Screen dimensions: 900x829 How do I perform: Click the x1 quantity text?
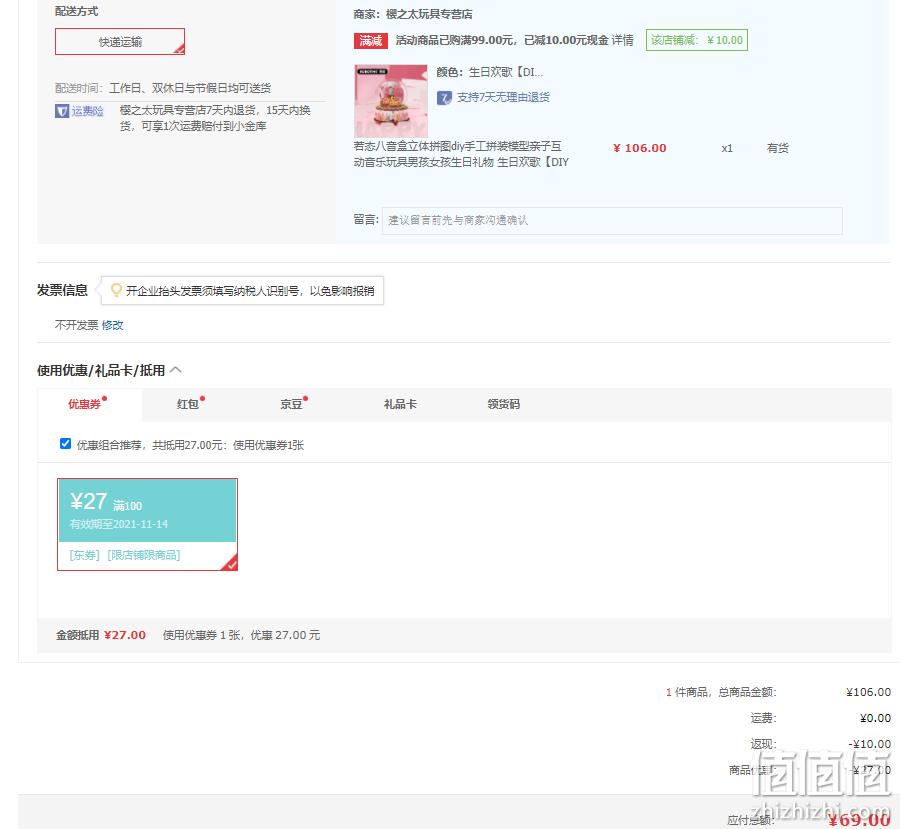(x=727, y=148)
